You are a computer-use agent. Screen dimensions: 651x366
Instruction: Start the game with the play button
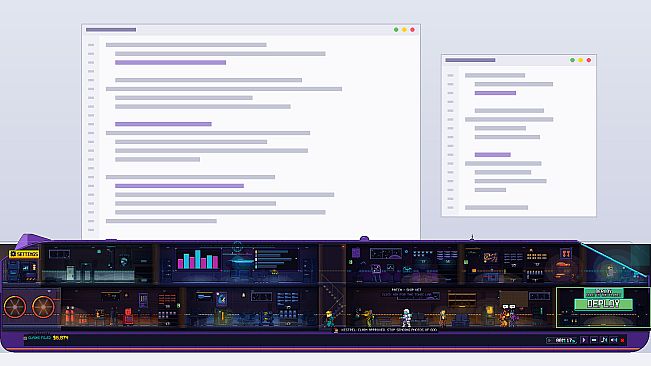tap(584, 340)
